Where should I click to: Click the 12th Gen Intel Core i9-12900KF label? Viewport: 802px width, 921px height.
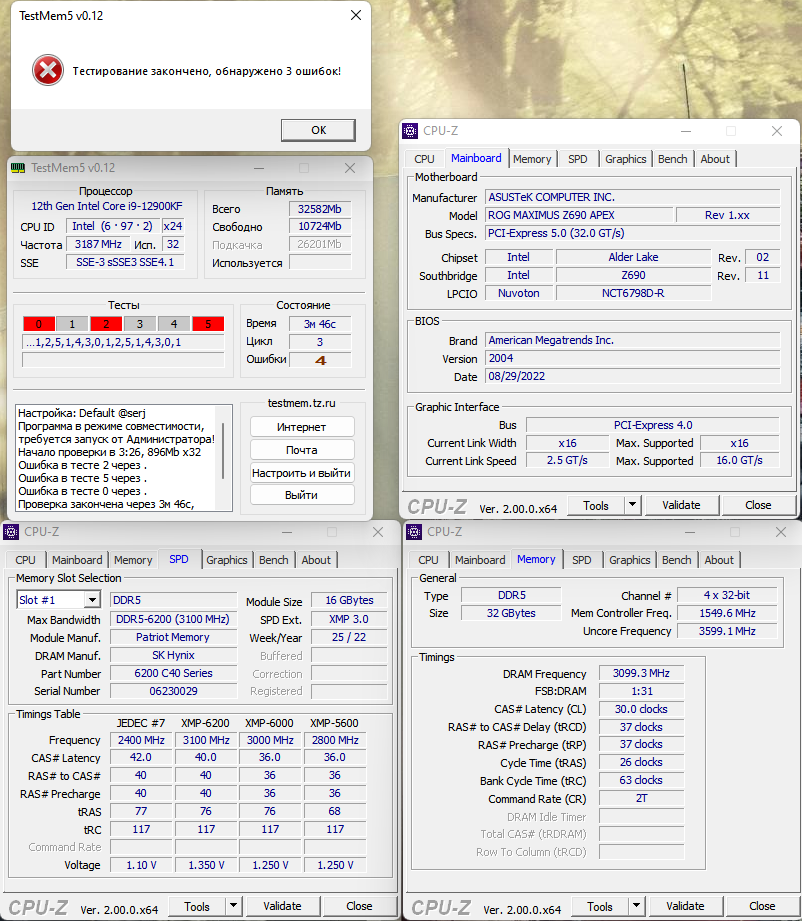coord(107,206)
